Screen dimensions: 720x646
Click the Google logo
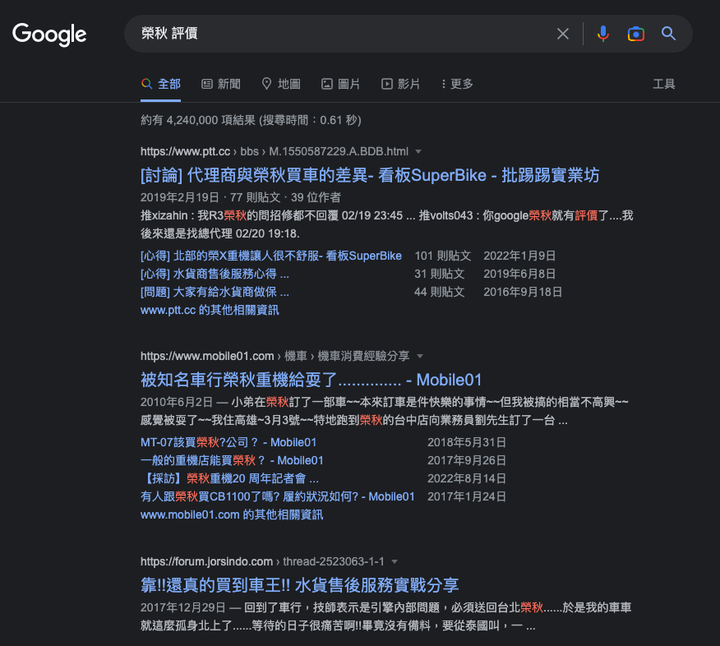(x=49, y=34)
